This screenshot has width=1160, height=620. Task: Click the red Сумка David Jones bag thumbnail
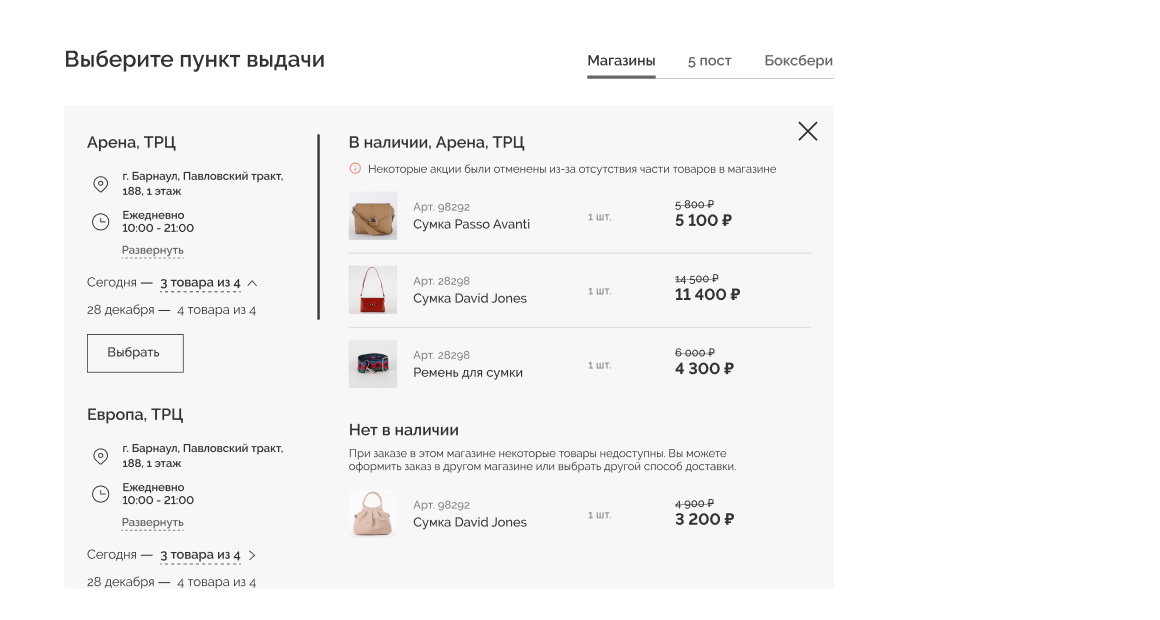pos(373,290)
